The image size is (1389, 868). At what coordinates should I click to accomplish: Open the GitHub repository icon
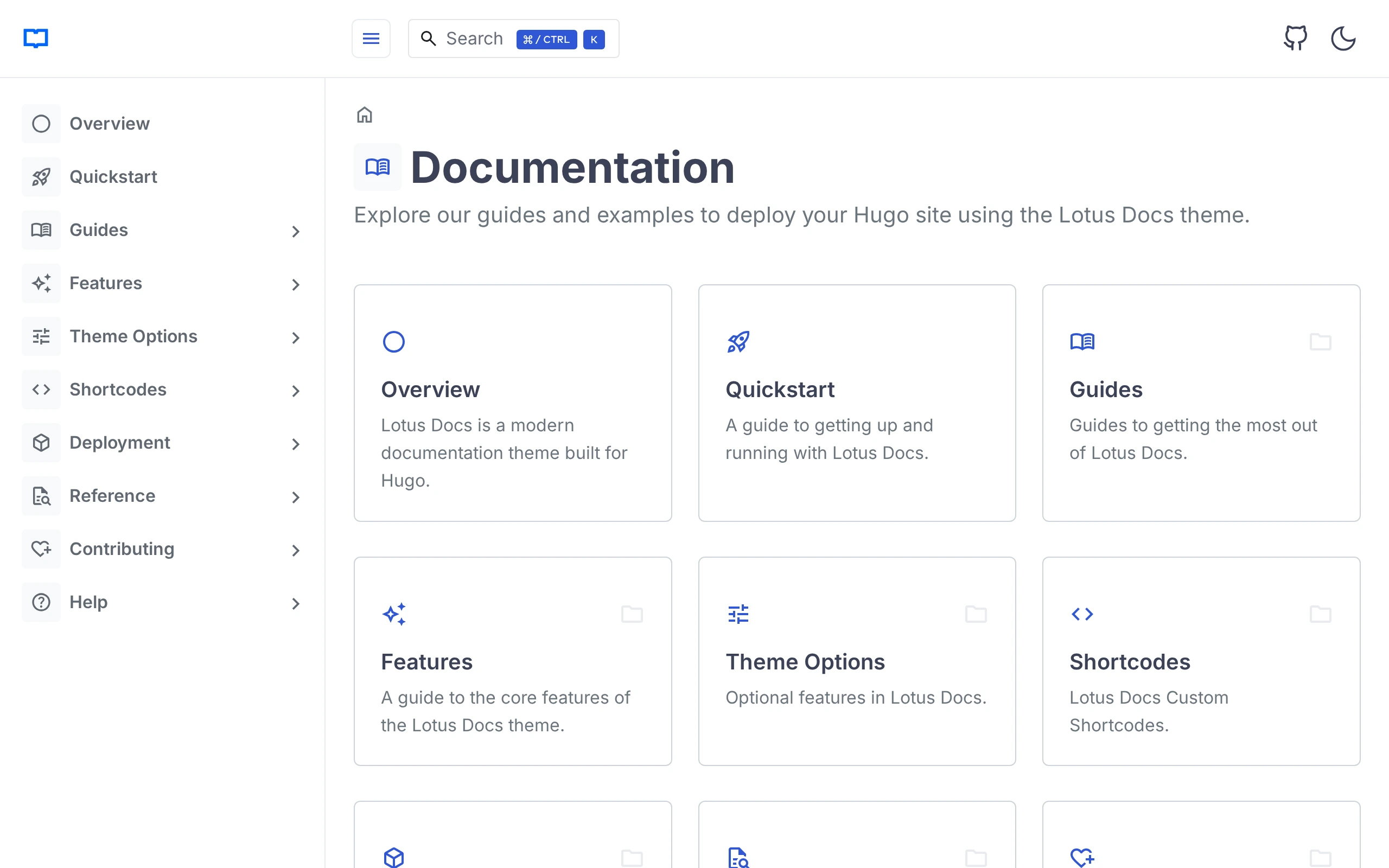1296,39
